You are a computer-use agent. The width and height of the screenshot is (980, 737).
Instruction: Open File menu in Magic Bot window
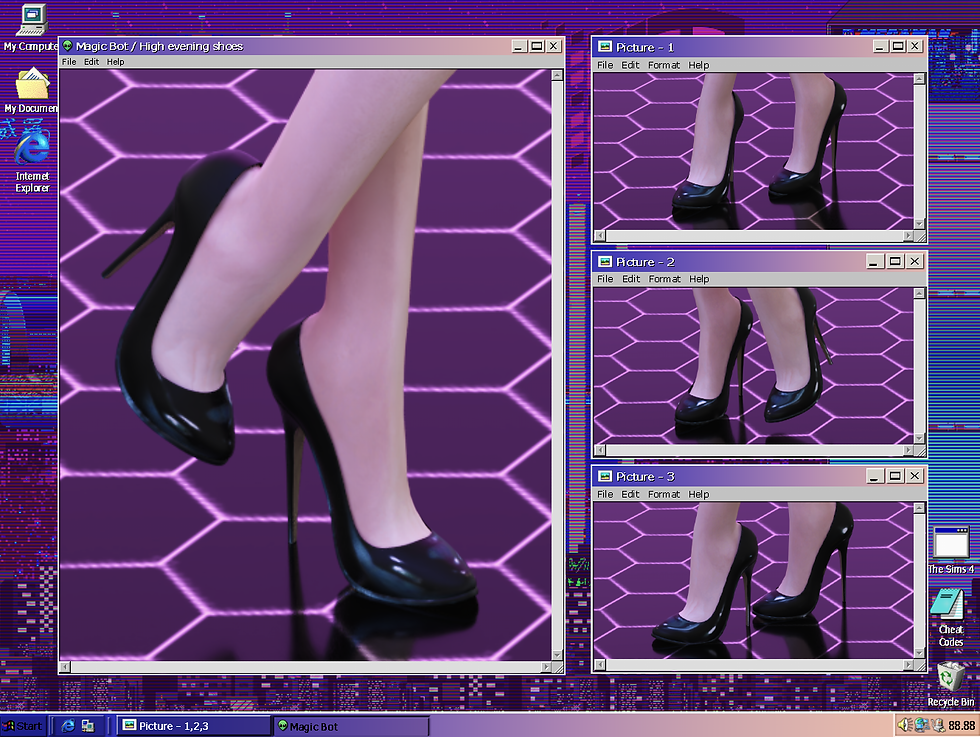tap(69, 62)
